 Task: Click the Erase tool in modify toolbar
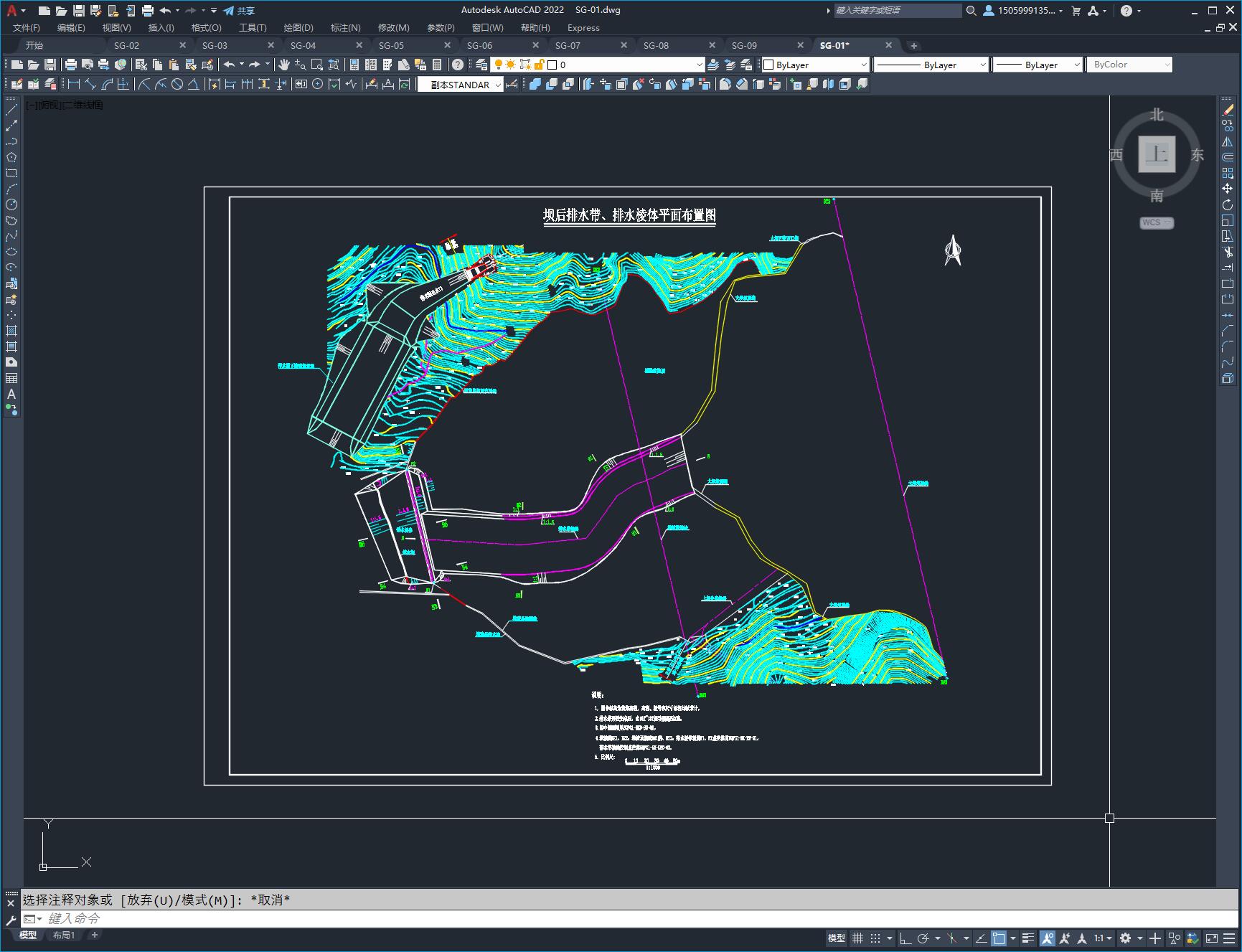click(1228, 110)
